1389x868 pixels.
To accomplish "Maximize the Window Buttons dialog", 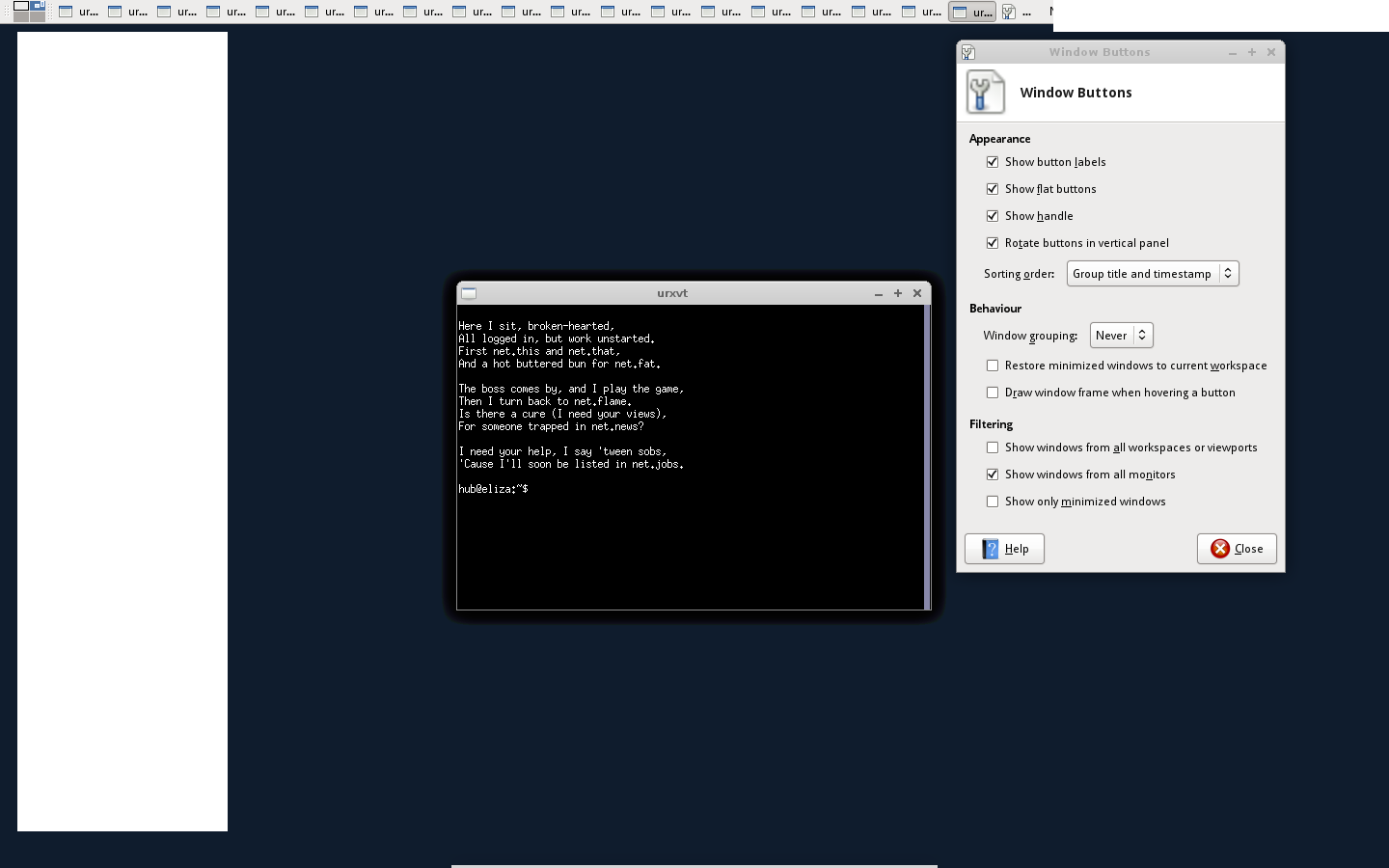I will coord(1252,52).
